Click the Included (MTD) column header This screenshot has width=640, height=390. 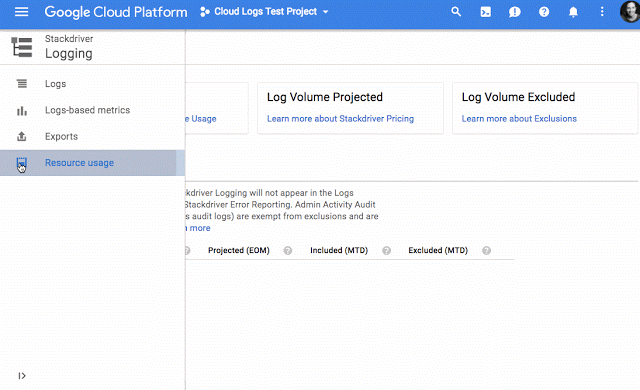tap(339, 250)
